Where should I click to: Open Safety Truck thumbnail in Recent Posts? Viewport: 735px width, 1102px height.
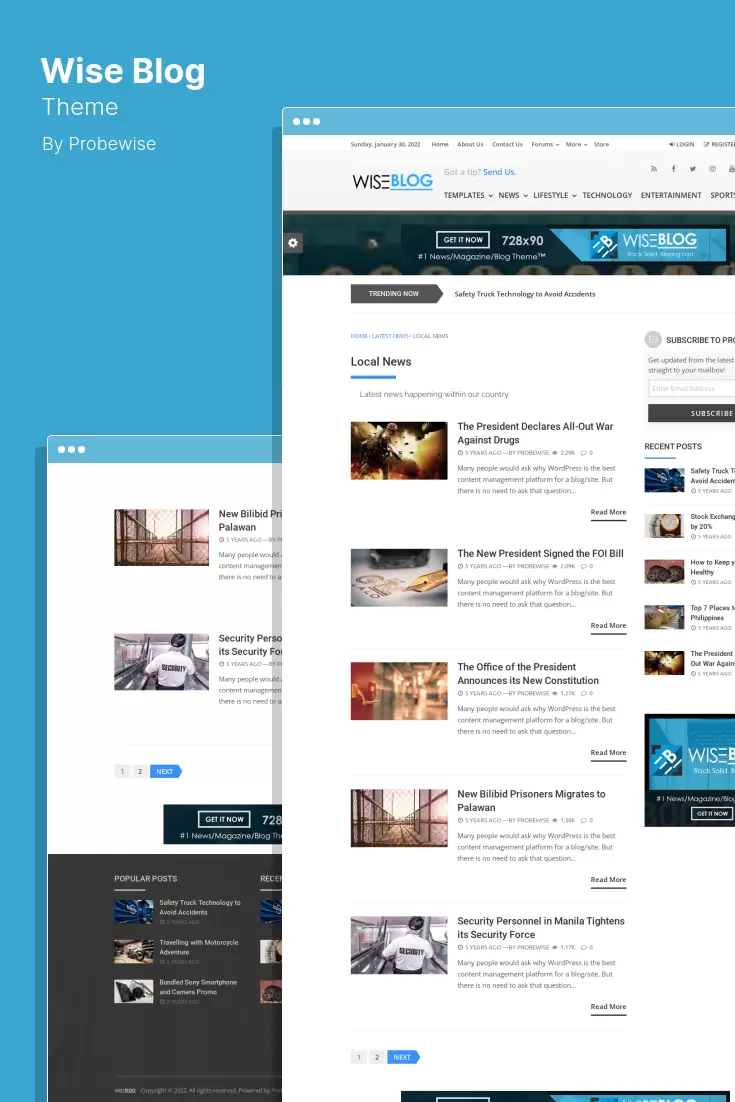[x=664, y=480]
